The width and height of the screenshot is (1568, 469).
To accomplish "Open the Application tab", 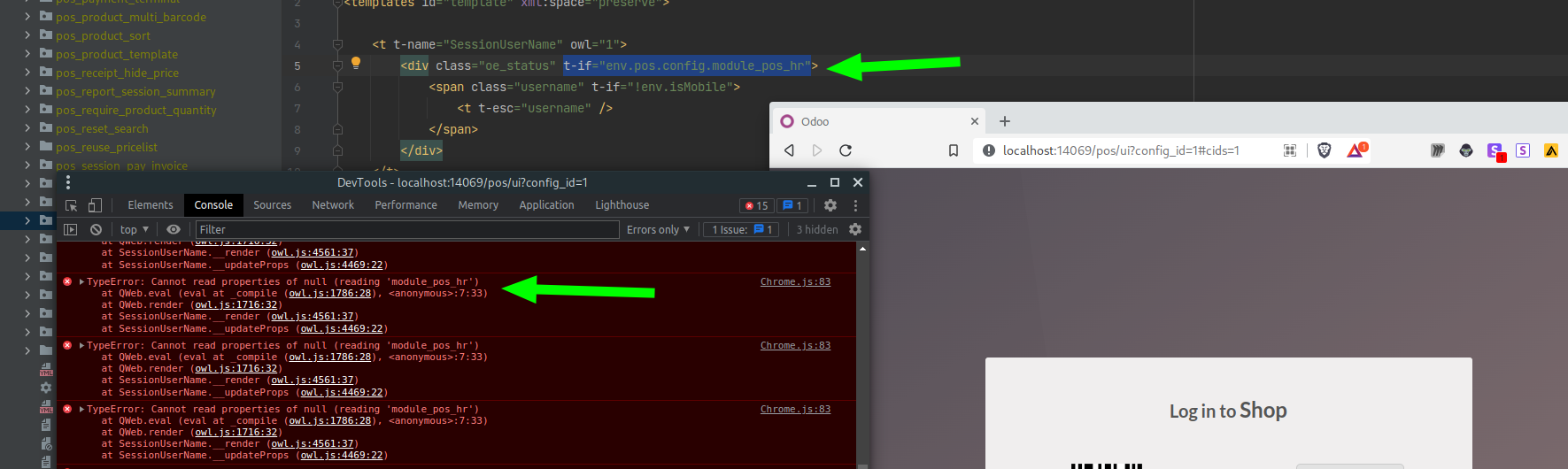I will [x=546, y=205].
